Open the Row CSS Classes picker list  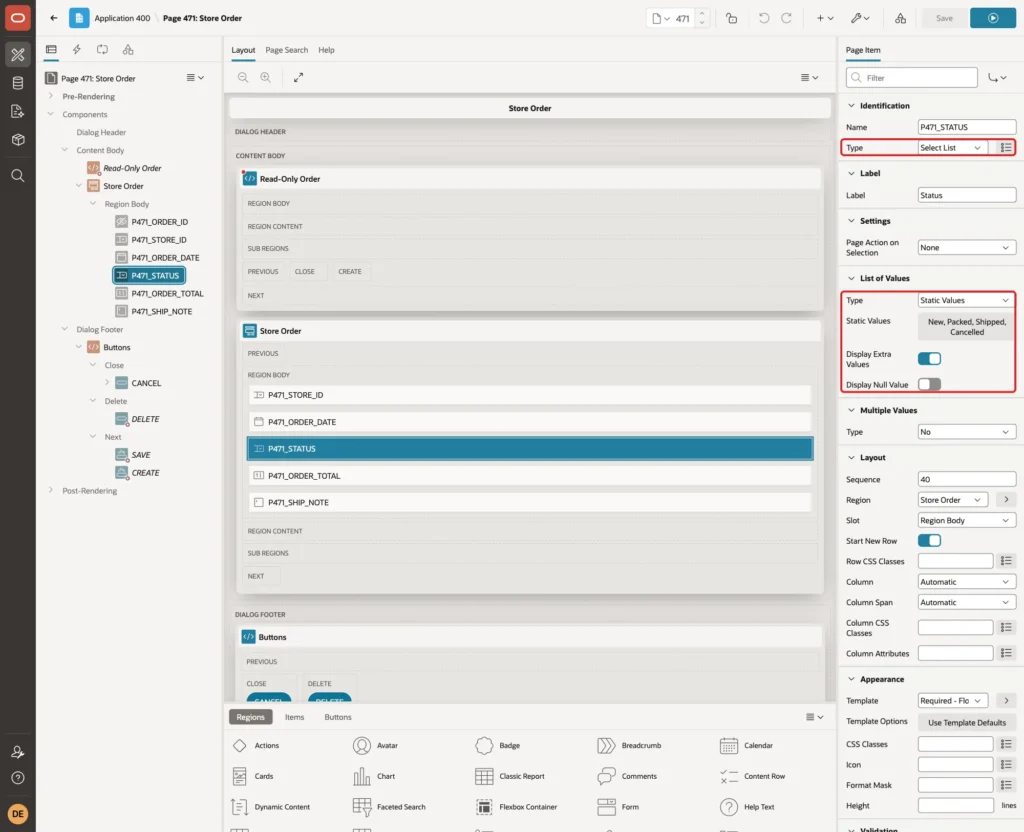tap(1006, 561)
